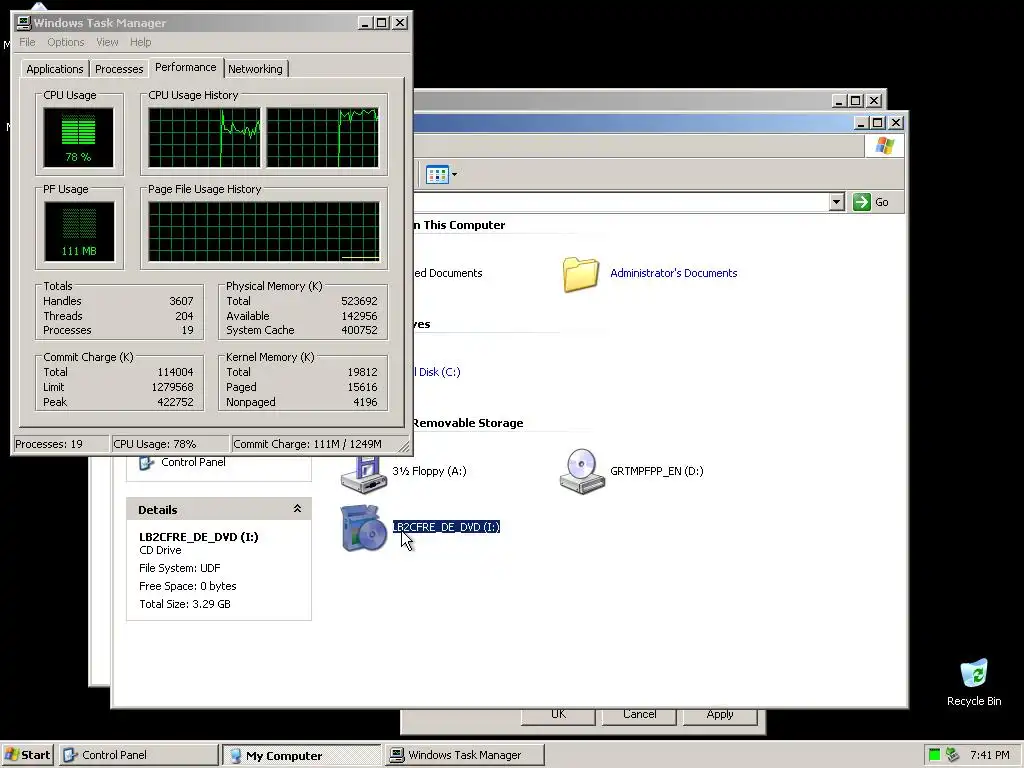
Task: Click the PF Usage gauge showing 111 MB
Action: tap(79, 232)
